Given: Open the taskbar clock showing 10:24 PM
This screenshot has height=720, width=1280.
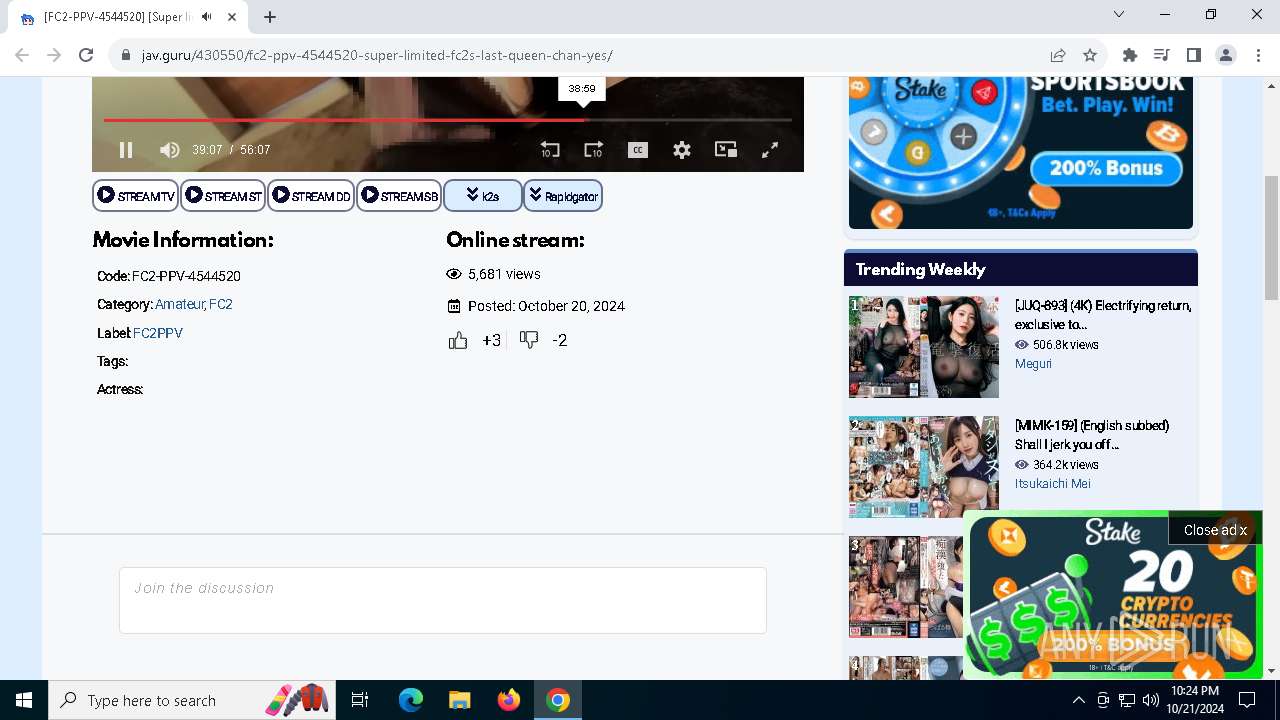Looking at the screenshot, I should pos(1195,700).
